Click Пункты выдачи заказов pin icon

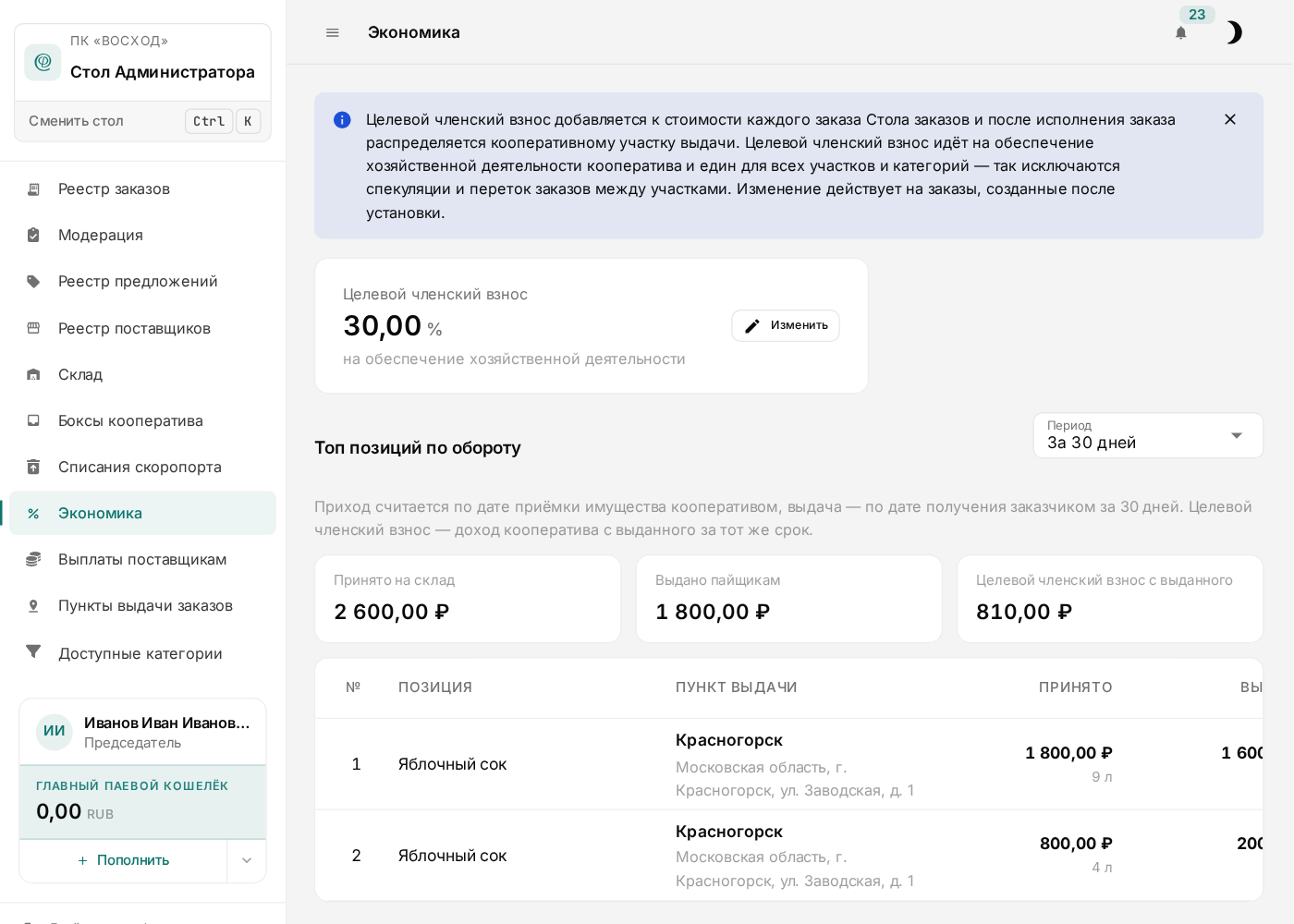(33, 605)
